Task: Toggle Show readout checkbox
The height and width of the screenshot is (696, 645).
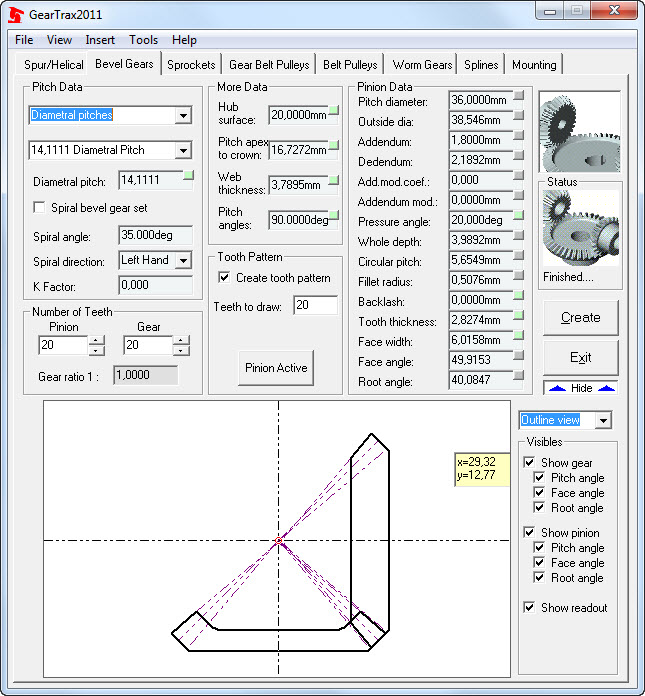Action: pos(529,607)
